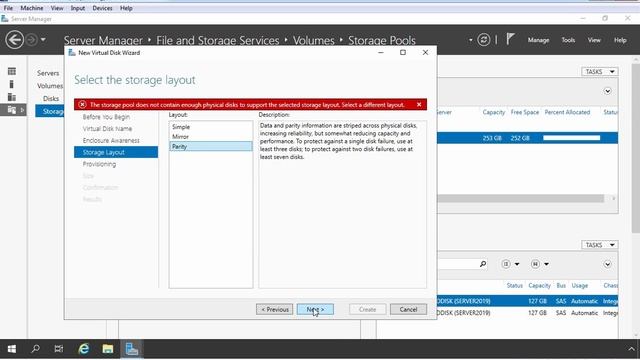
Task: Sort disks by Bus column
Action: [x=561, y=286]
